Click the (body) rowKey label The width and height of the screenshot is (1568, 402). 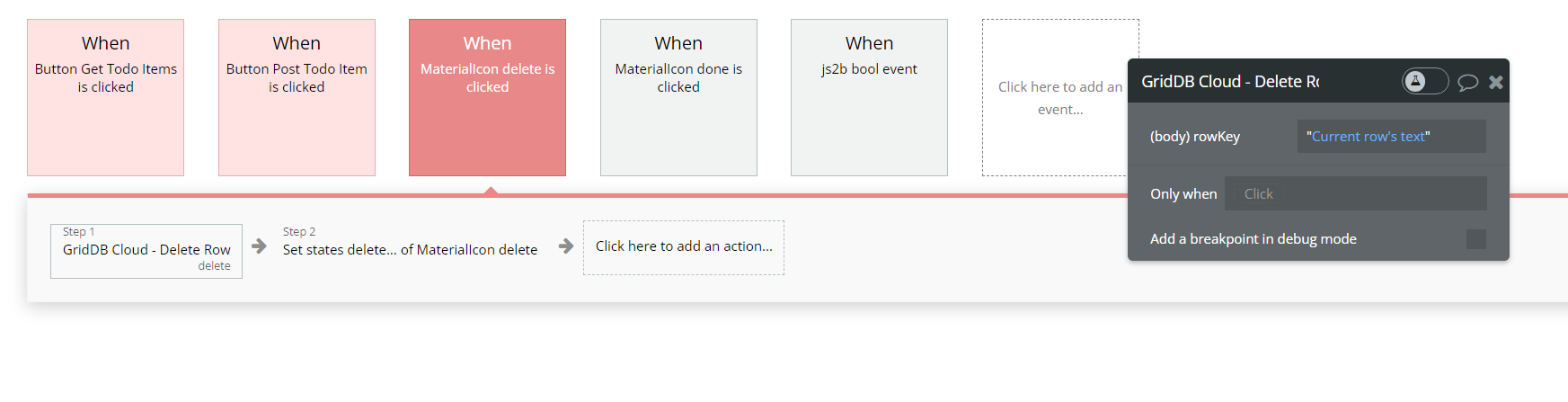click(1195, 137)
